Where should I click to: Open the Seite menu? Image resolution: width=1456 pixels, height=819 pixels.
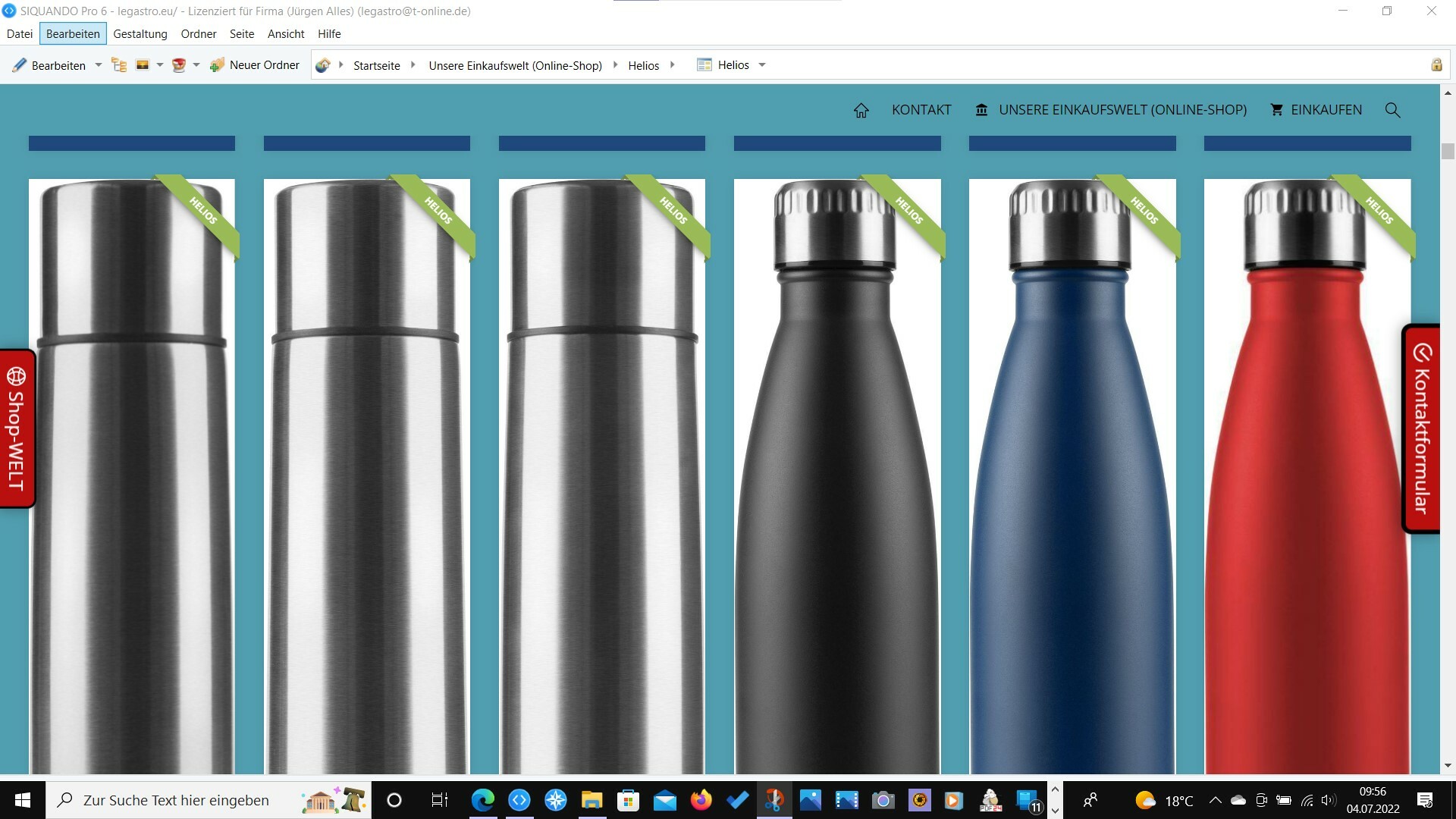242,34
